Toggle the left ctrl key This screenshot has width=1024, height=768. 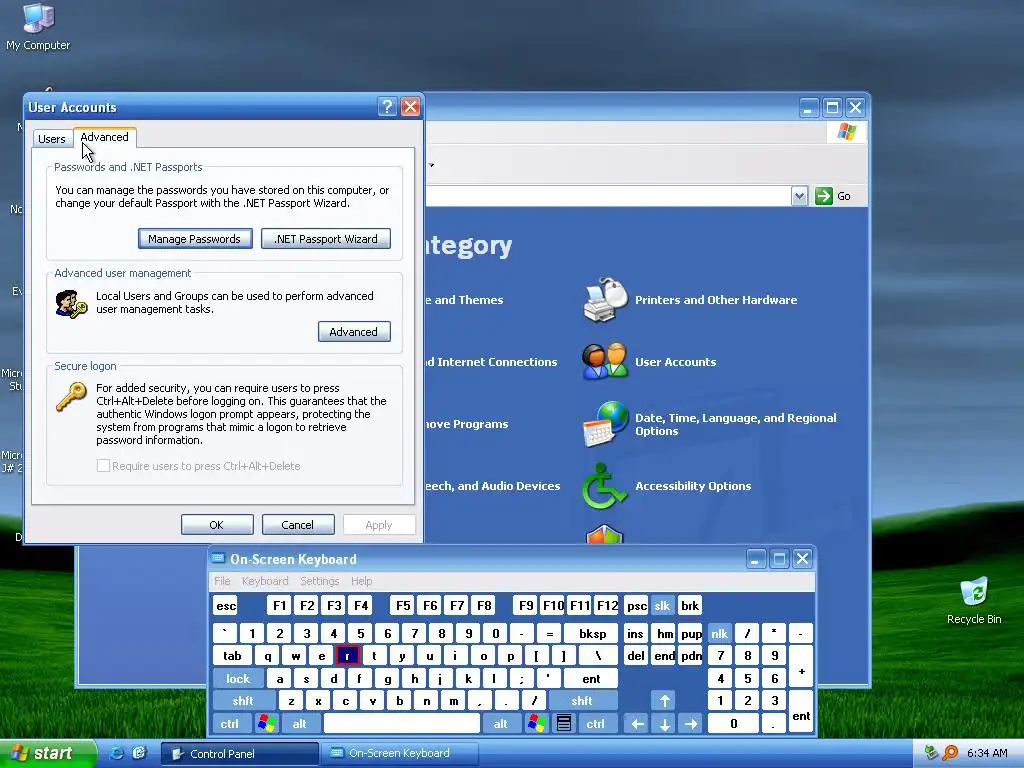[229, 724]
